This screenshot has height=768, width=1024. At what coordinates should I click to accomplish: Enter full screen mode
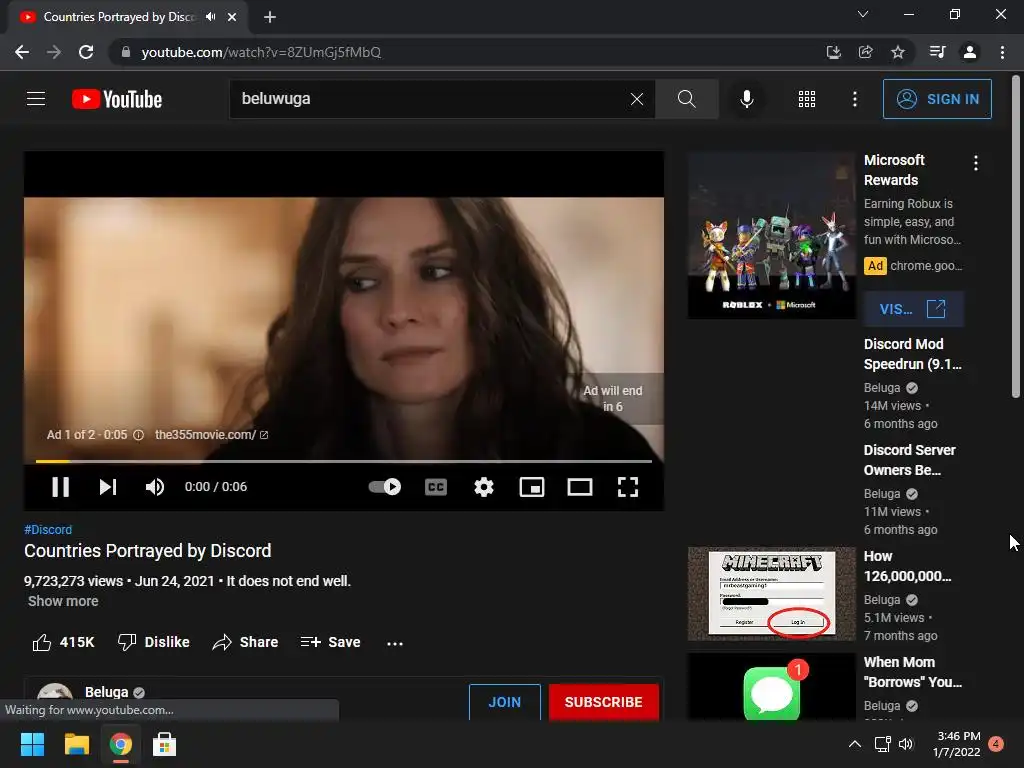628,487
